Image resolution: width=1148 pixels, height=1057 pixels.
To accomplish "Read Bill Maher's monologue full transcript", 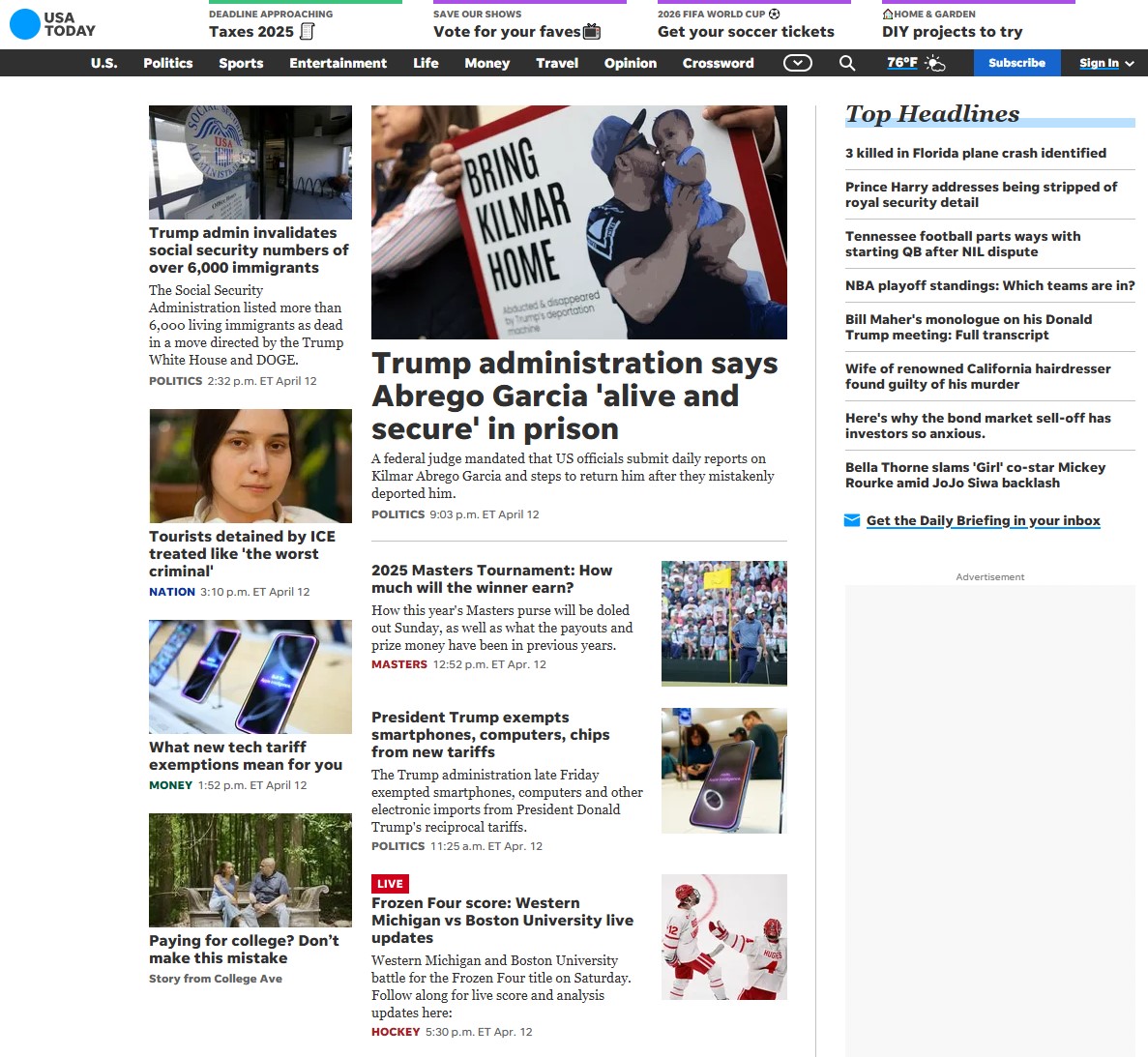I will pyautogui.click(x=969, y=327).
